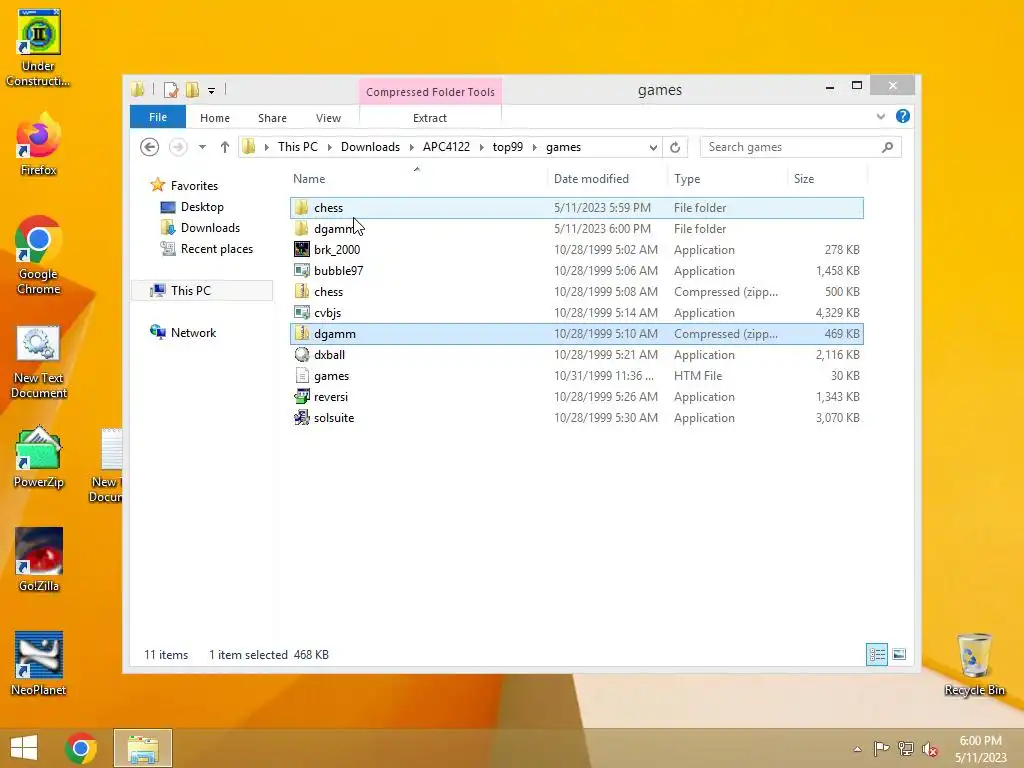Open clock showing 6:00 PM
Image resolution: width=1024 pixels, height=768 pixels.
click(x=980, y=748)
